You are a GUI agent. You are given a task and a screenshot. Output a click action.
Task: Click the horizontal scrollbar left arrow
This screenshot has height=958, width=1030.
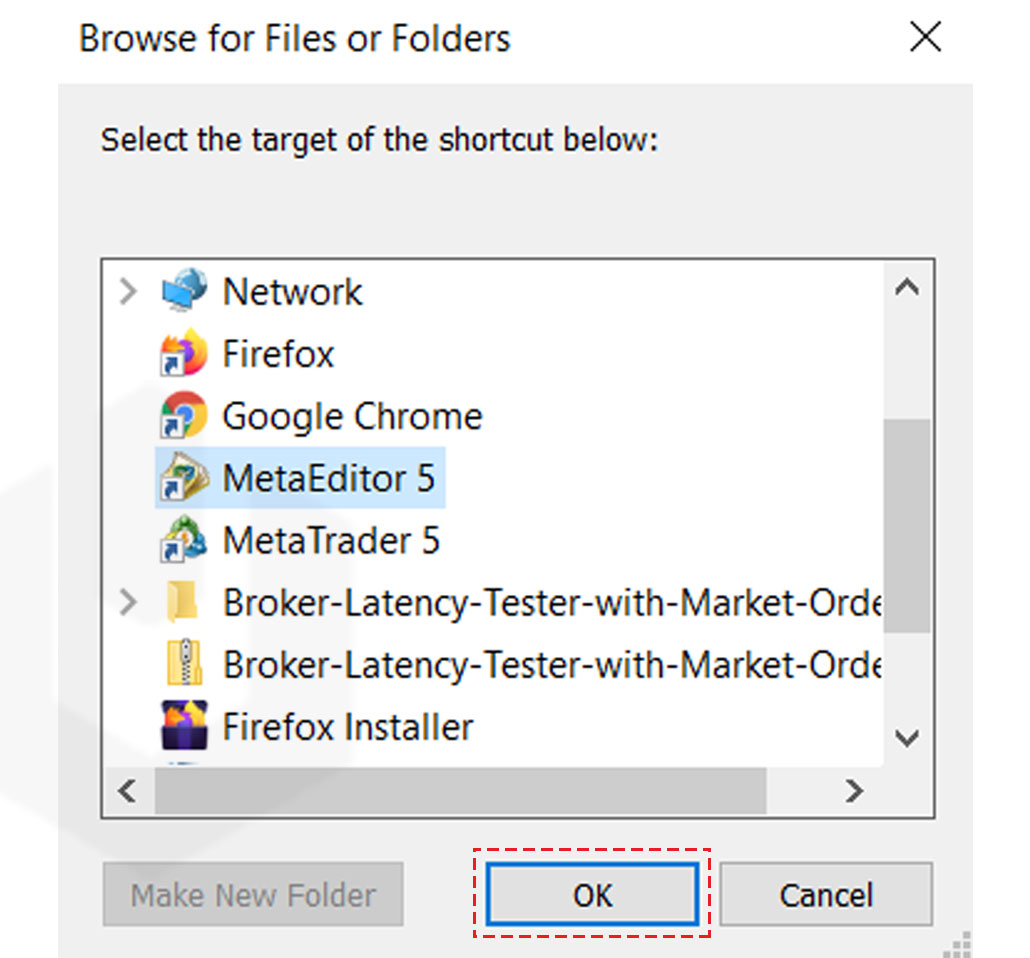click(x=127, y=792)
